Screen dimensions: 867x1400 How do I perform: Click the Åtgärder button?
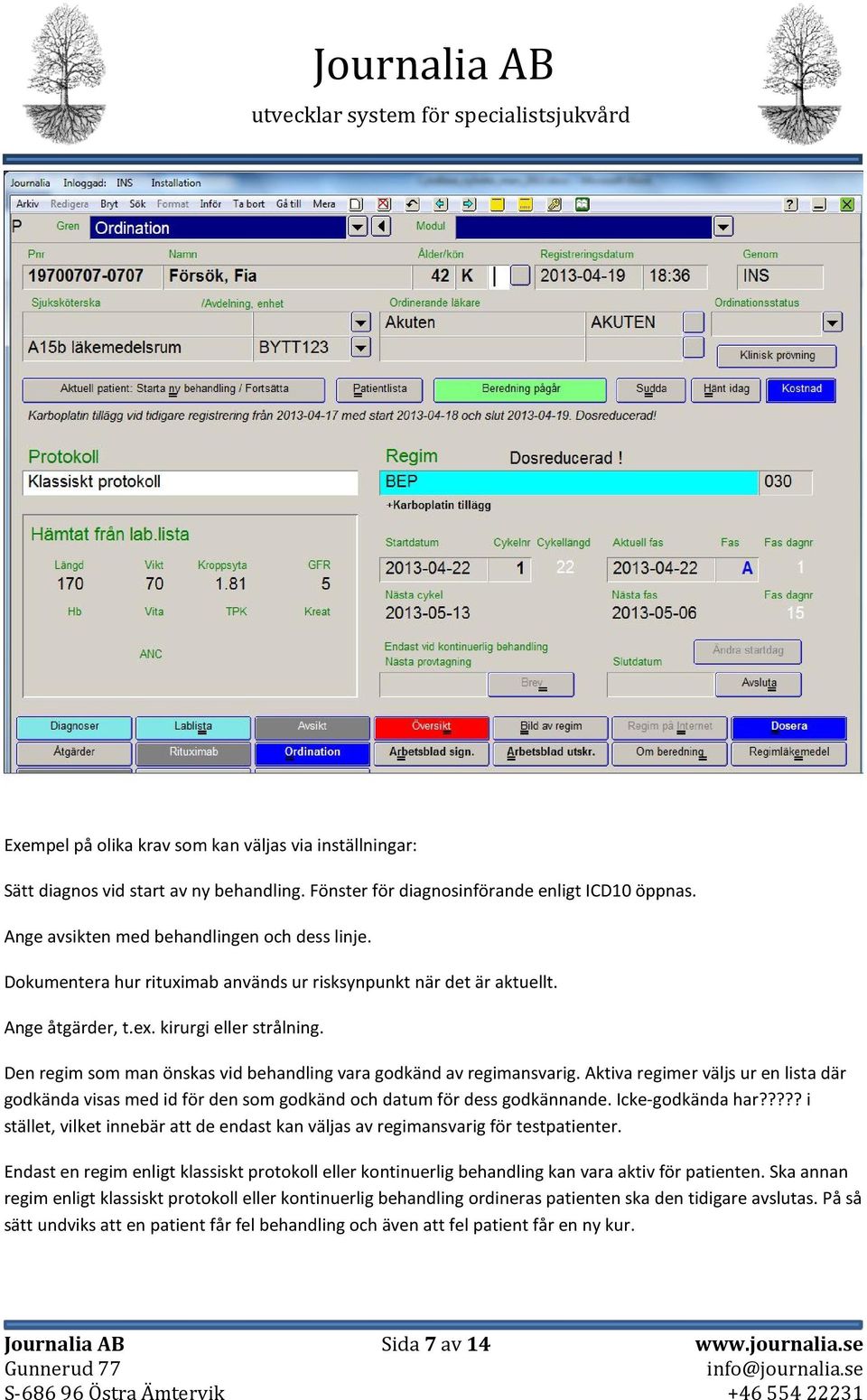74,752
